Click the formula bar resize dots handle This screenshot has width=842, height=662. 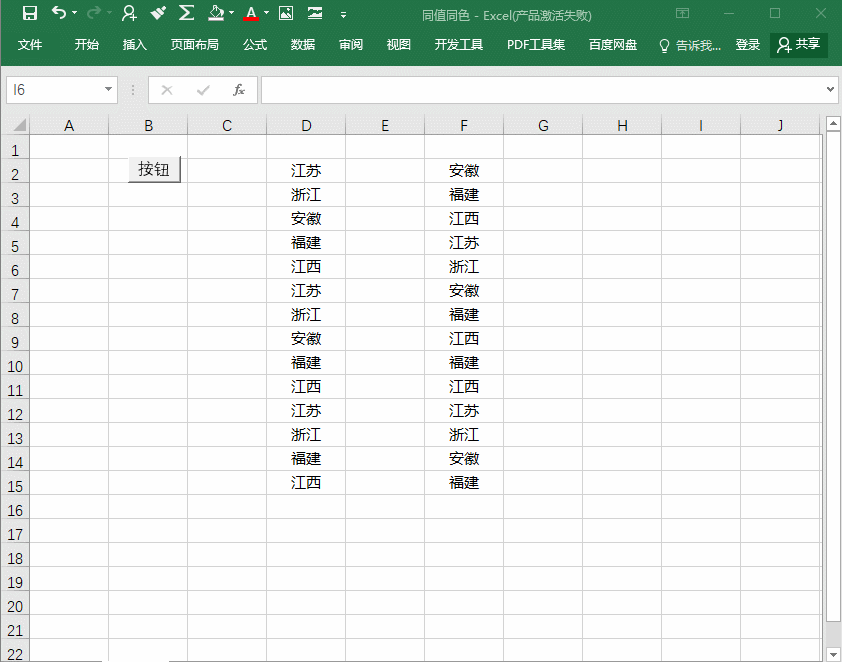133,90
